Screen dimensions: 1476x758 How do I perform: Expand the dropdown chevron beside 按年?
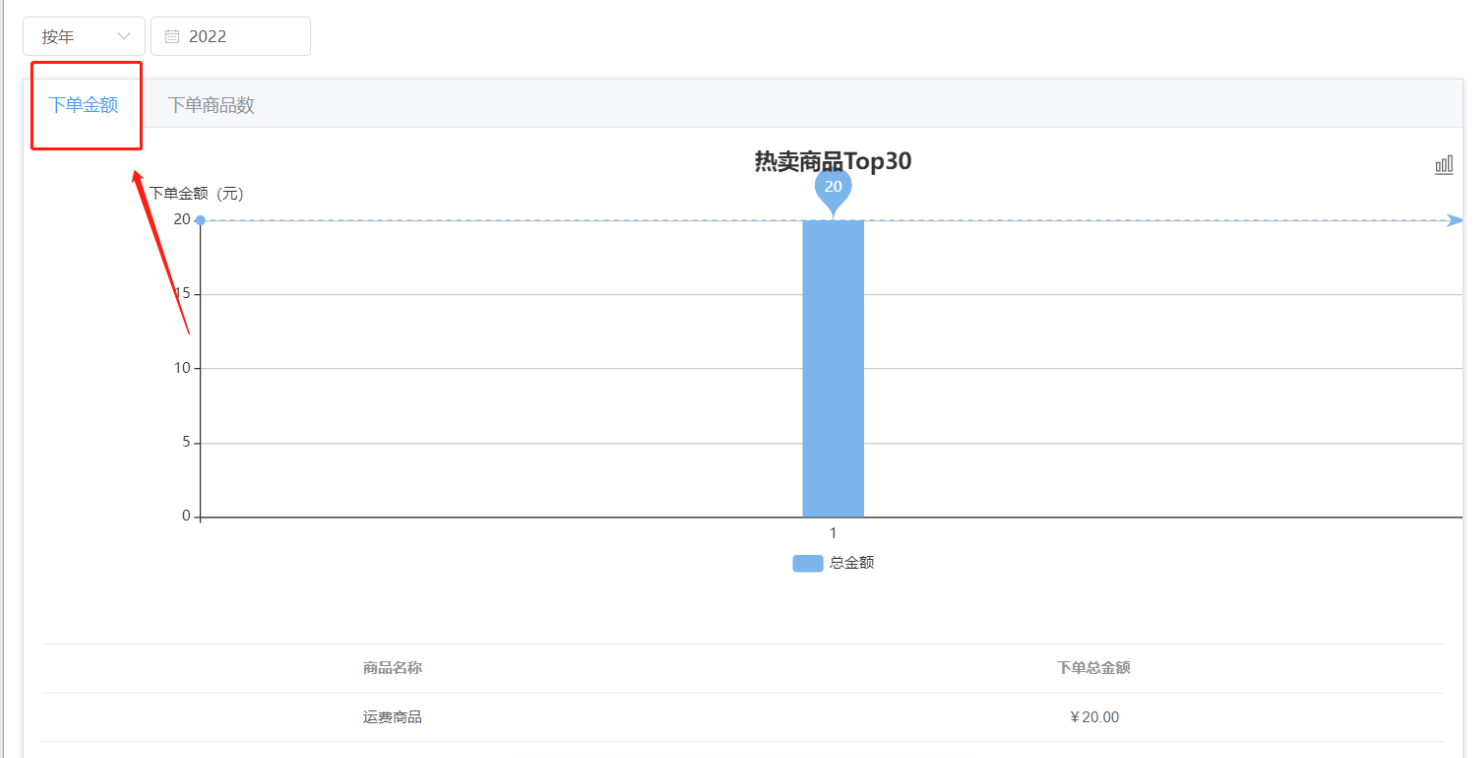pyautogui.click(x=124, y=36)
